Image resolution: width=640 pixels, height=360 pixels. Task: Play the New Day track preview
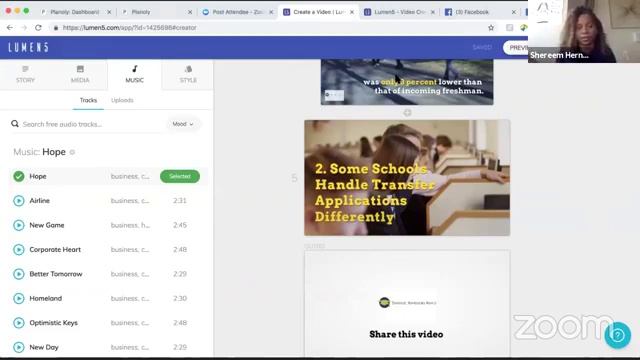19,347
